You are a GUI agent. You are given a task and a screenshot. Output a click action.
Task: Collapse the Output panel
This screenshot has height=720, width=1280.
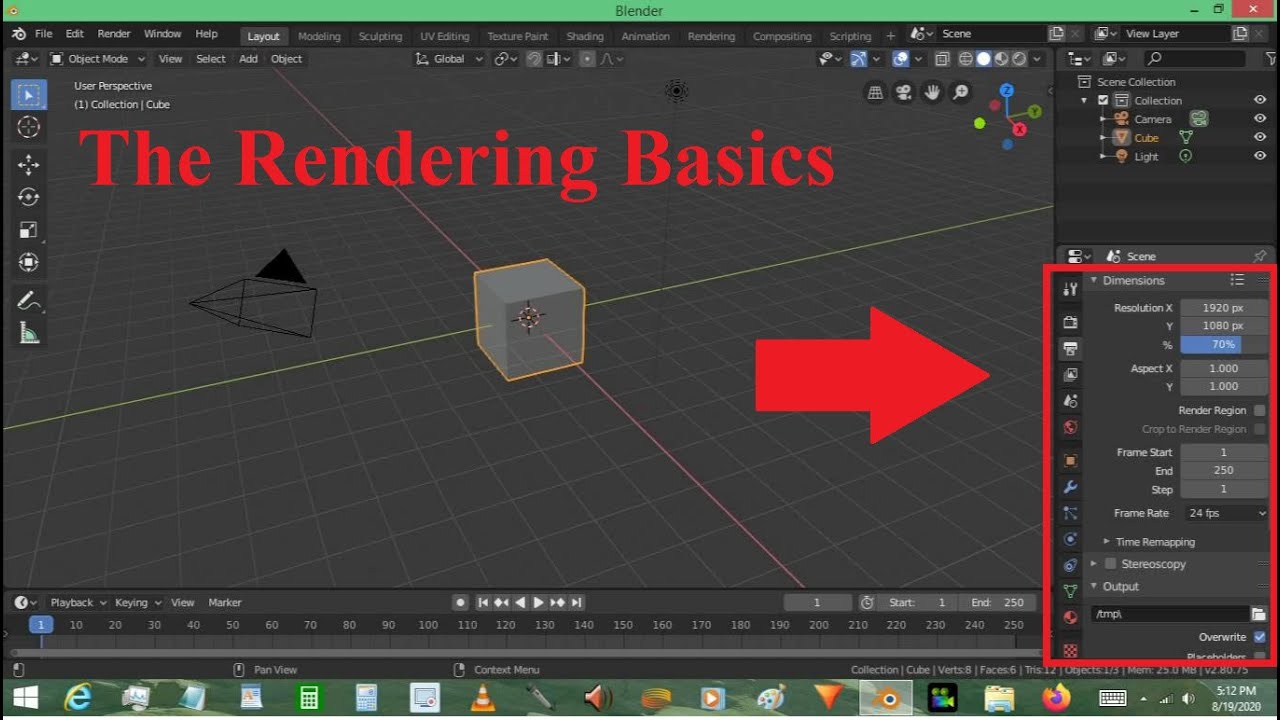pyautogui.click(x=1094, y=586)
